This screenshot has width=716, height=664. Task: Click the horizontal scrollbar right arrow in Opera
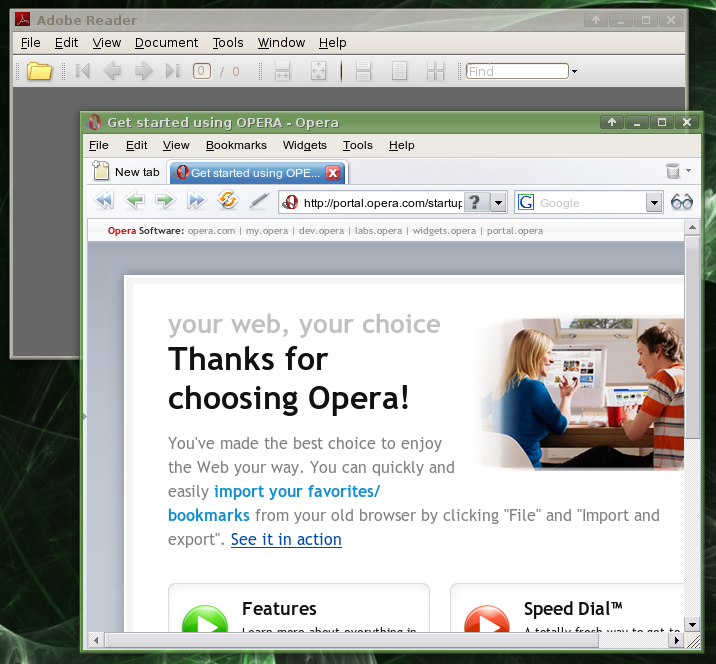[676, 641]
